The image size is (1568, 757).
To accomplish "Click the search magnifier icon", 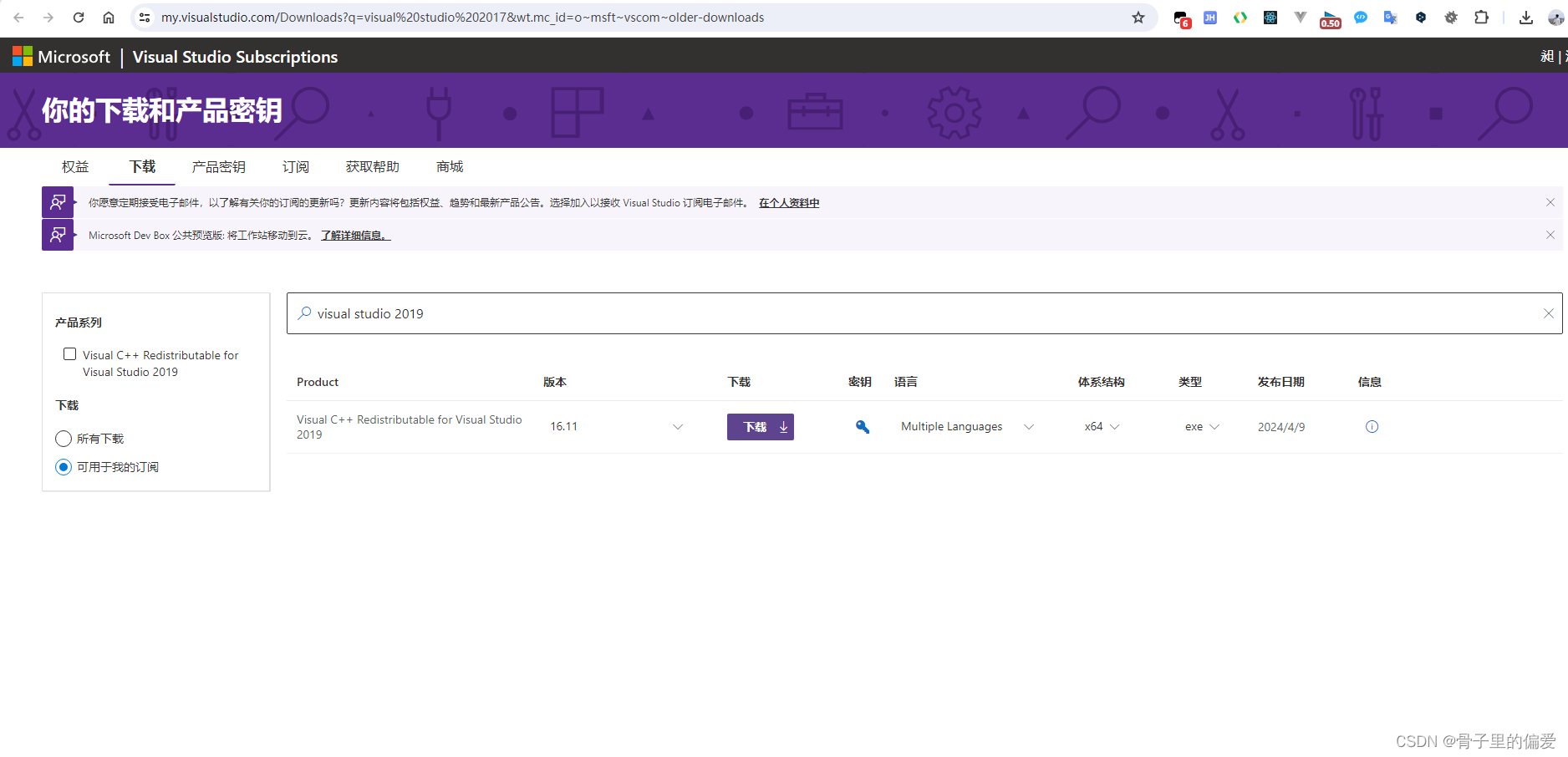I will click(304, 313).
